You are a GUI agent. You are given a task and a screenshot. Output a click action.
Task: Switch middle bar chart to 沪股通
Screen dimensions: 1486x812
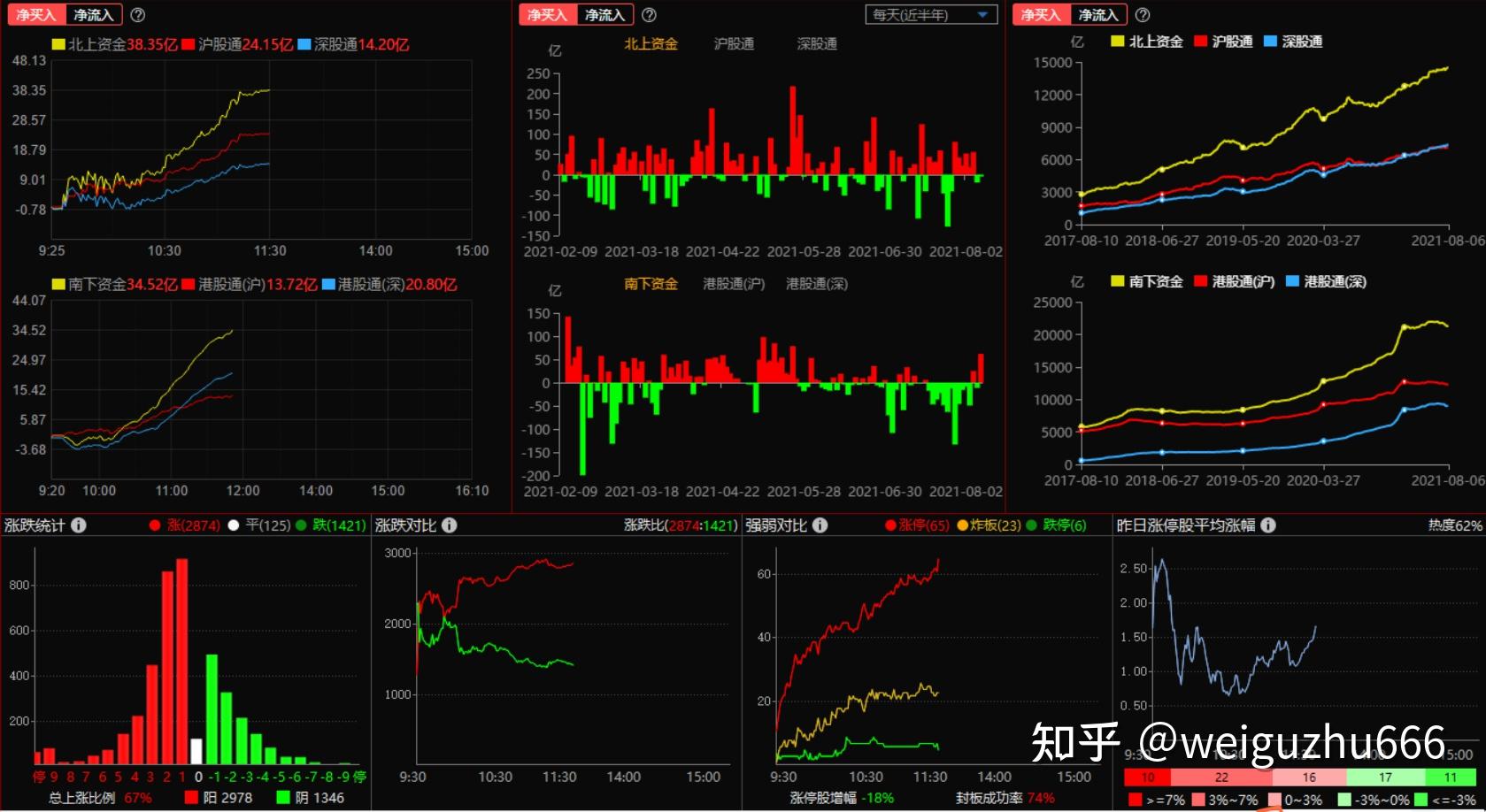click(x=734, y=44)
